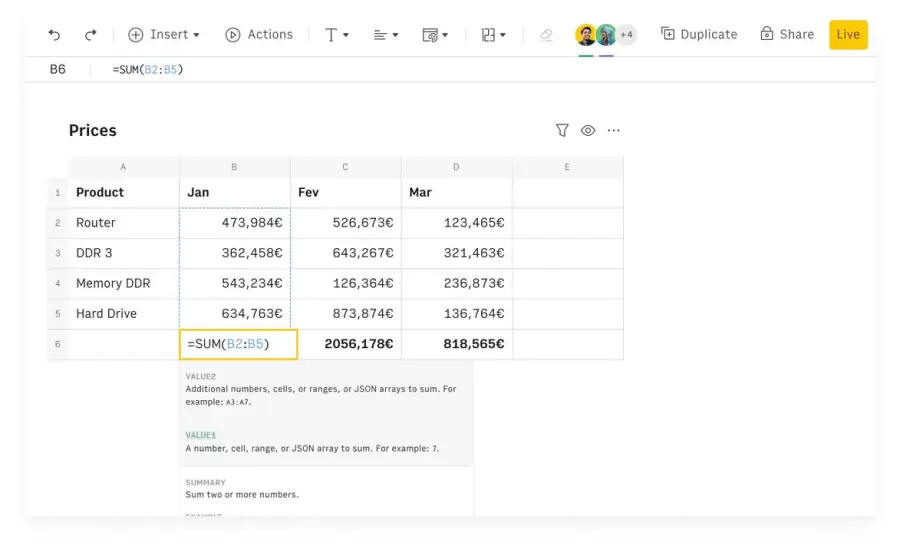Viewport: 900px width, 553px height.
Task: Click first collaborator avatar
Action: [585, 35]
